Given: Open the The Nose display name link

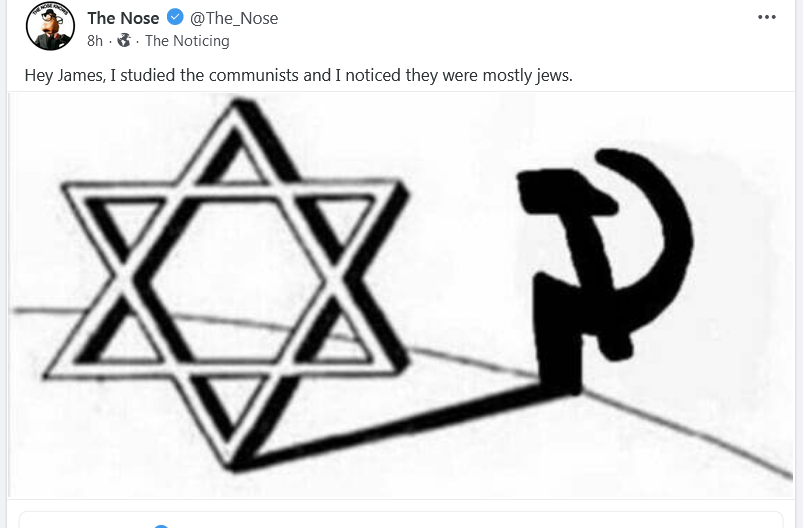Looking at the screenshot, I should coord(123,18).
